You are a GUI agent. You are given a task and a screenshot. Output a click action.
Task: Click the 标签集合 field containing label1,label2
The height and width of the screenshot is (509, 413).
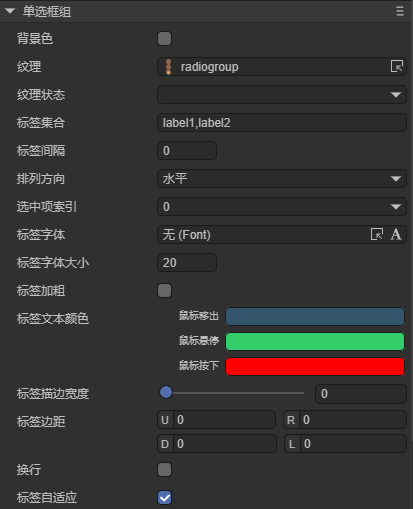point(282,123)
